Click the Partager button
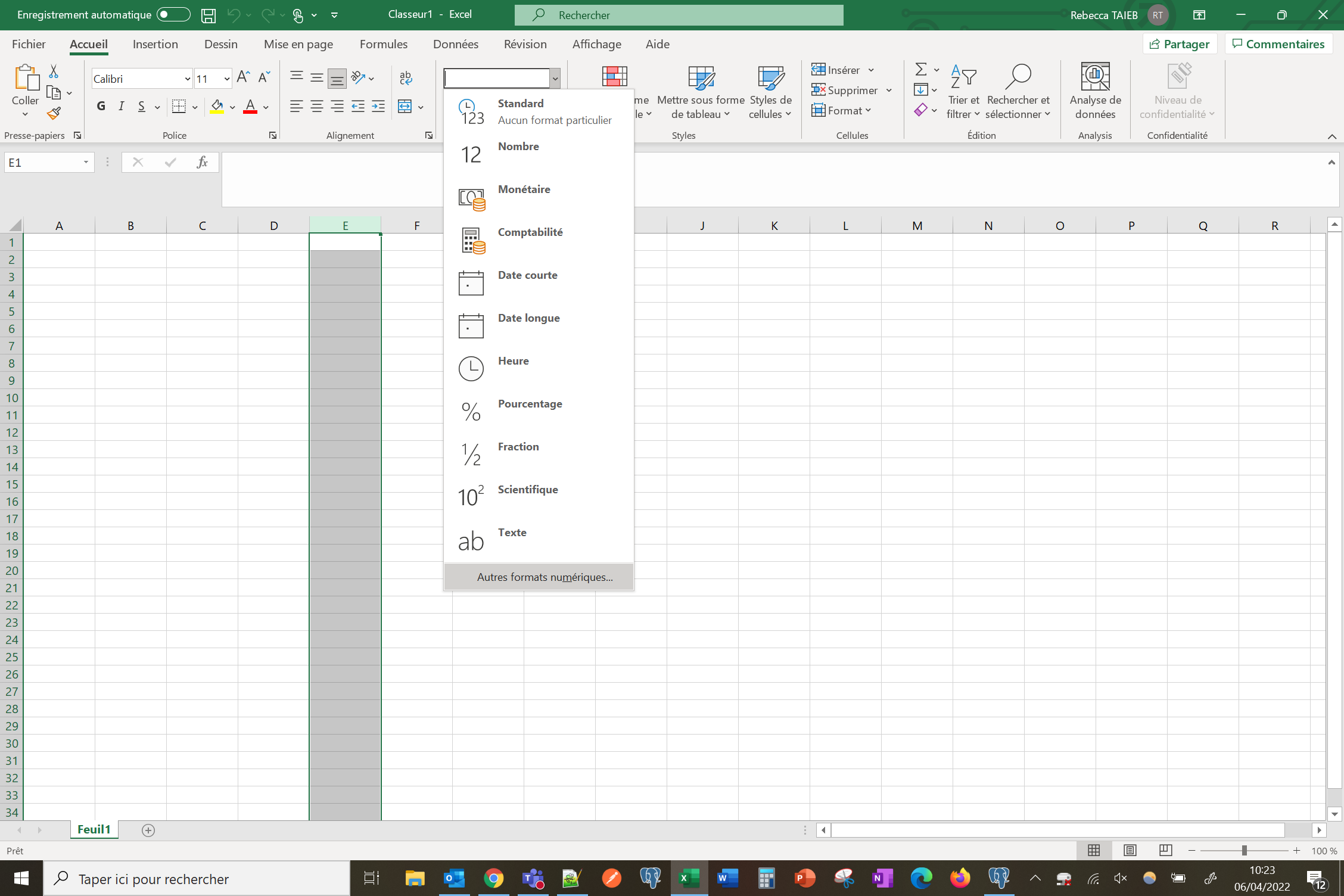 tap(1180, 44)
